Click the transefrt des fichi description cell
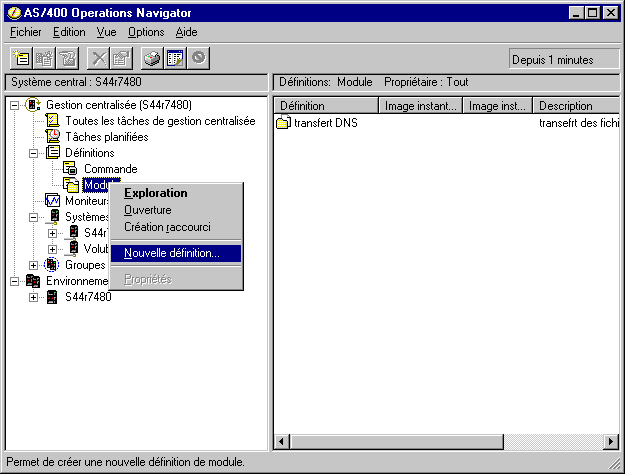This screenshot has width=625, height=474. (x=579, y=123)
